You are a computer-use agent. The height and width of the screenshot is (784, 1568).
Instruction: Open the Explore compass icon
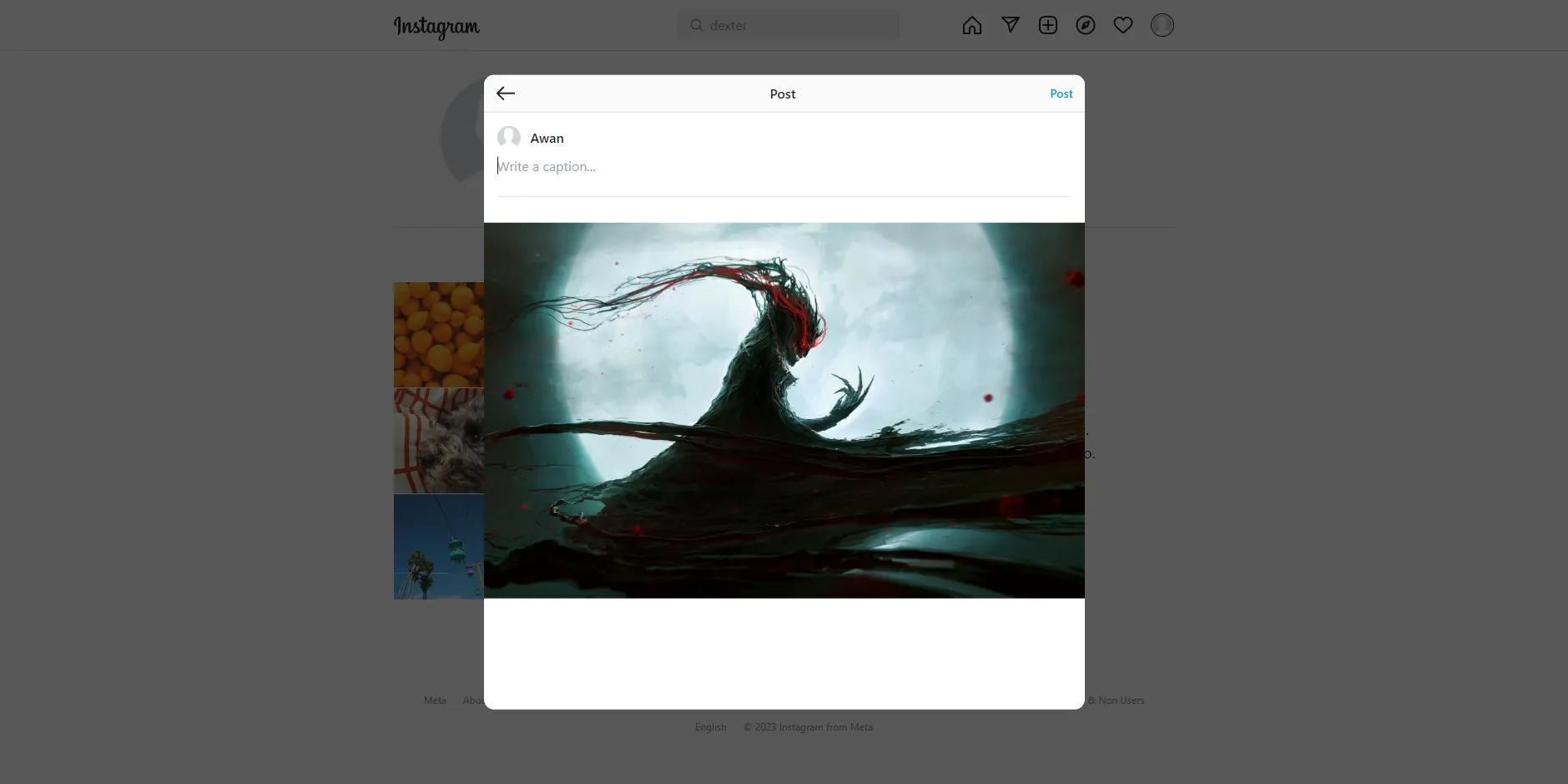[x=1085, y=25]
